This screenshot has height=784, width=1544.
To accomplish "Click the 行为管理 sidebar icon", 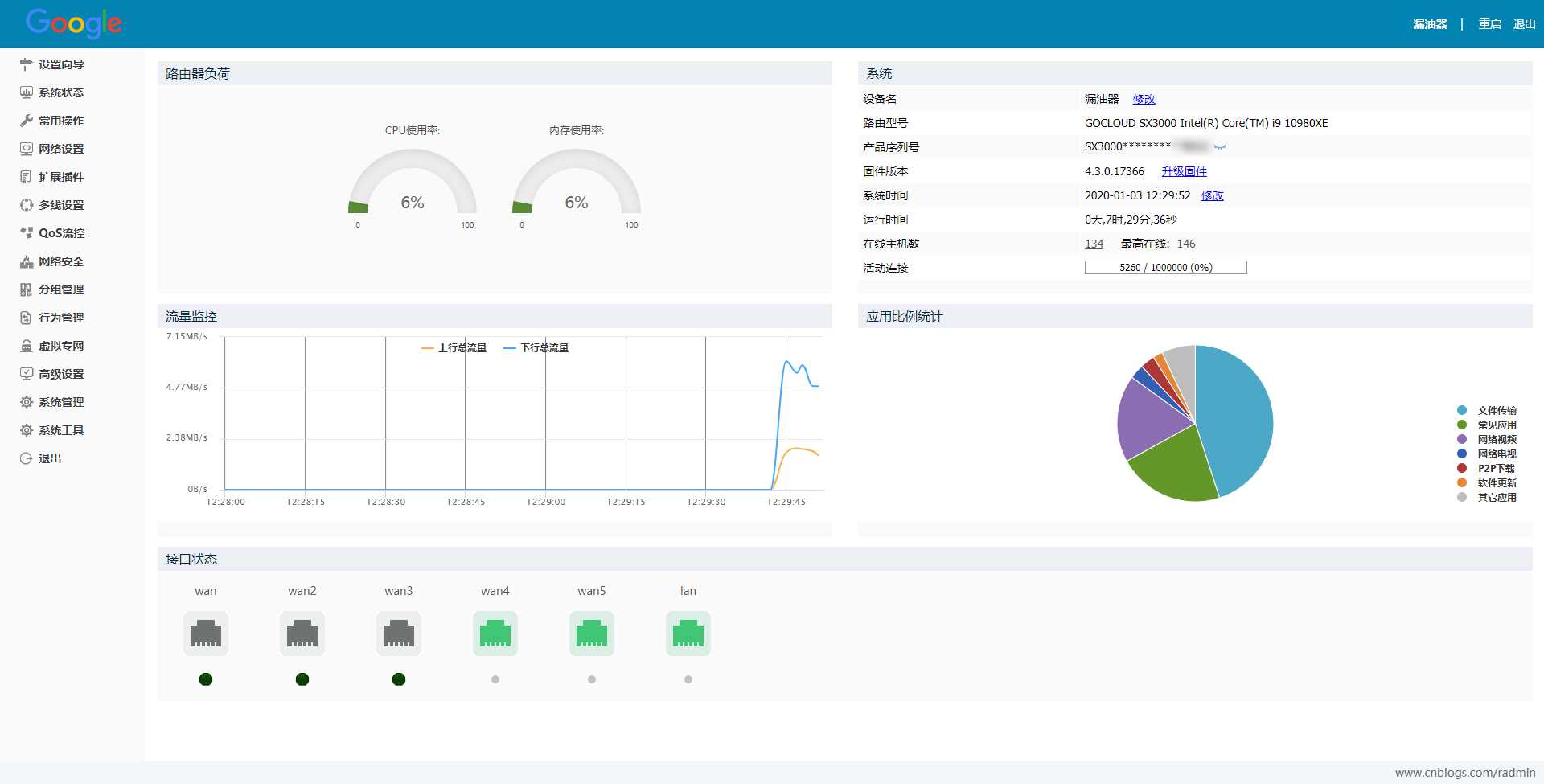I will pyautogui.click(x=26, y=318).
